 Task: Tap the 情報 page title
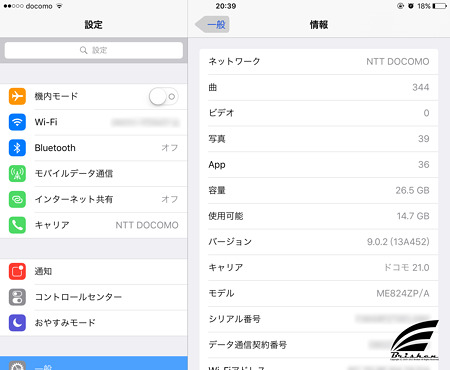(319, 25)
